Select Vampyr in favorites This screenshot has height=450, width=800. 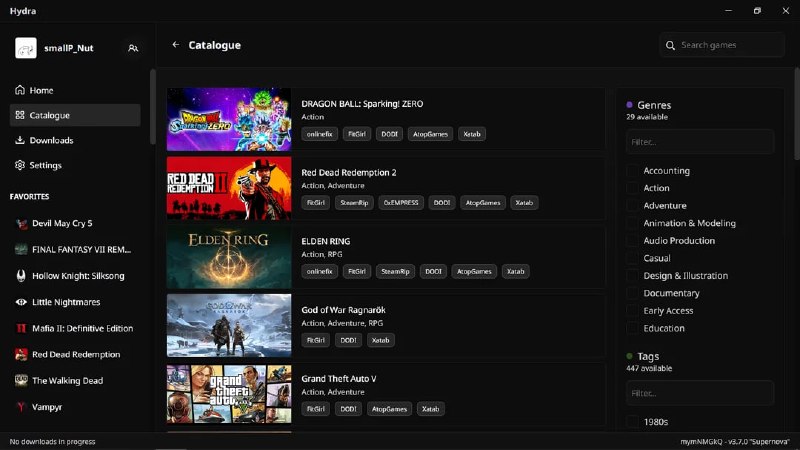click(75, 407)
